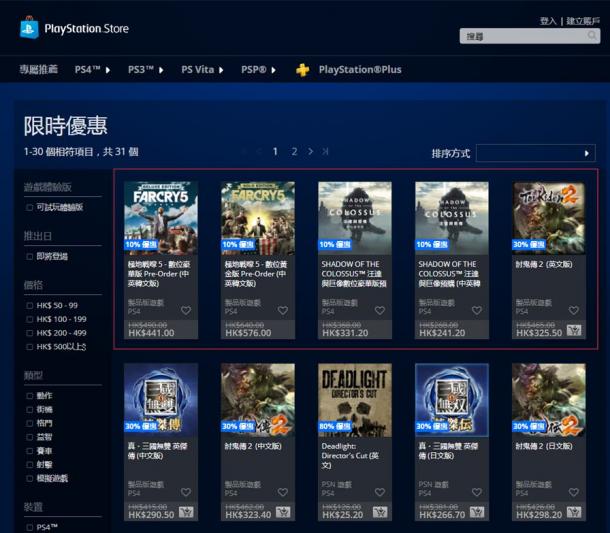610x533 pixels.
Task: Check 益智 genre filter
Action: (29, 437)
